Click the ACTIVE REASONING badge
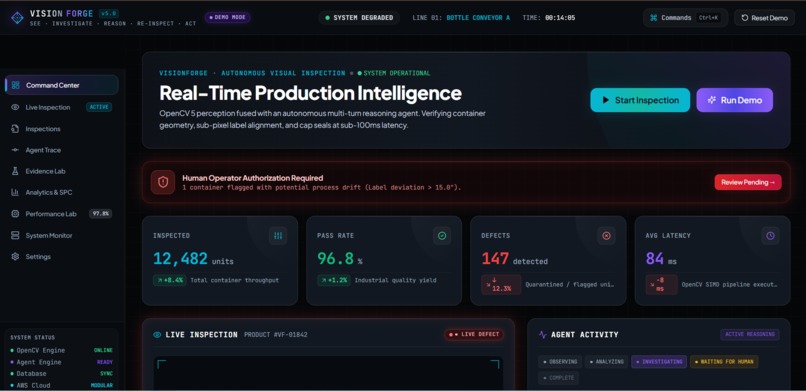Image resolution: width=806 pixels, height=391 pixels. 750,334
